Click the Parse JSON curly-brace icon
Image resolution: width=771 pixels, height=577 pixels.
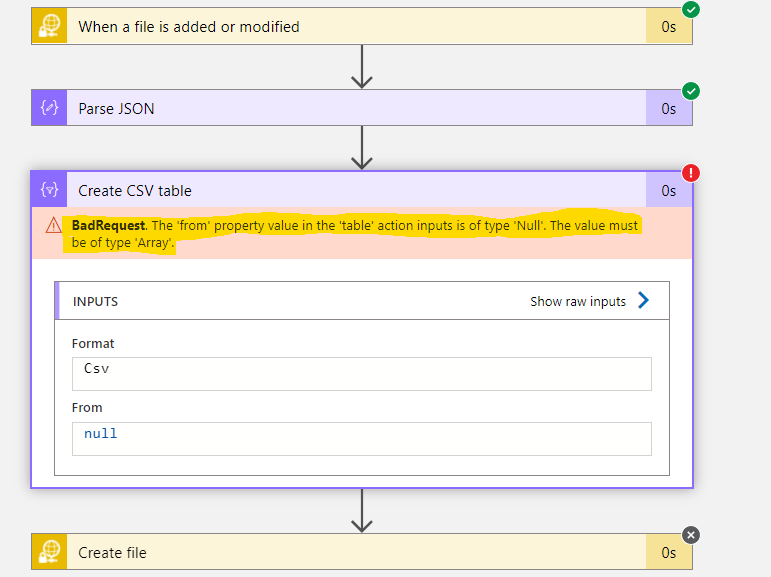(x=49, y=108)
